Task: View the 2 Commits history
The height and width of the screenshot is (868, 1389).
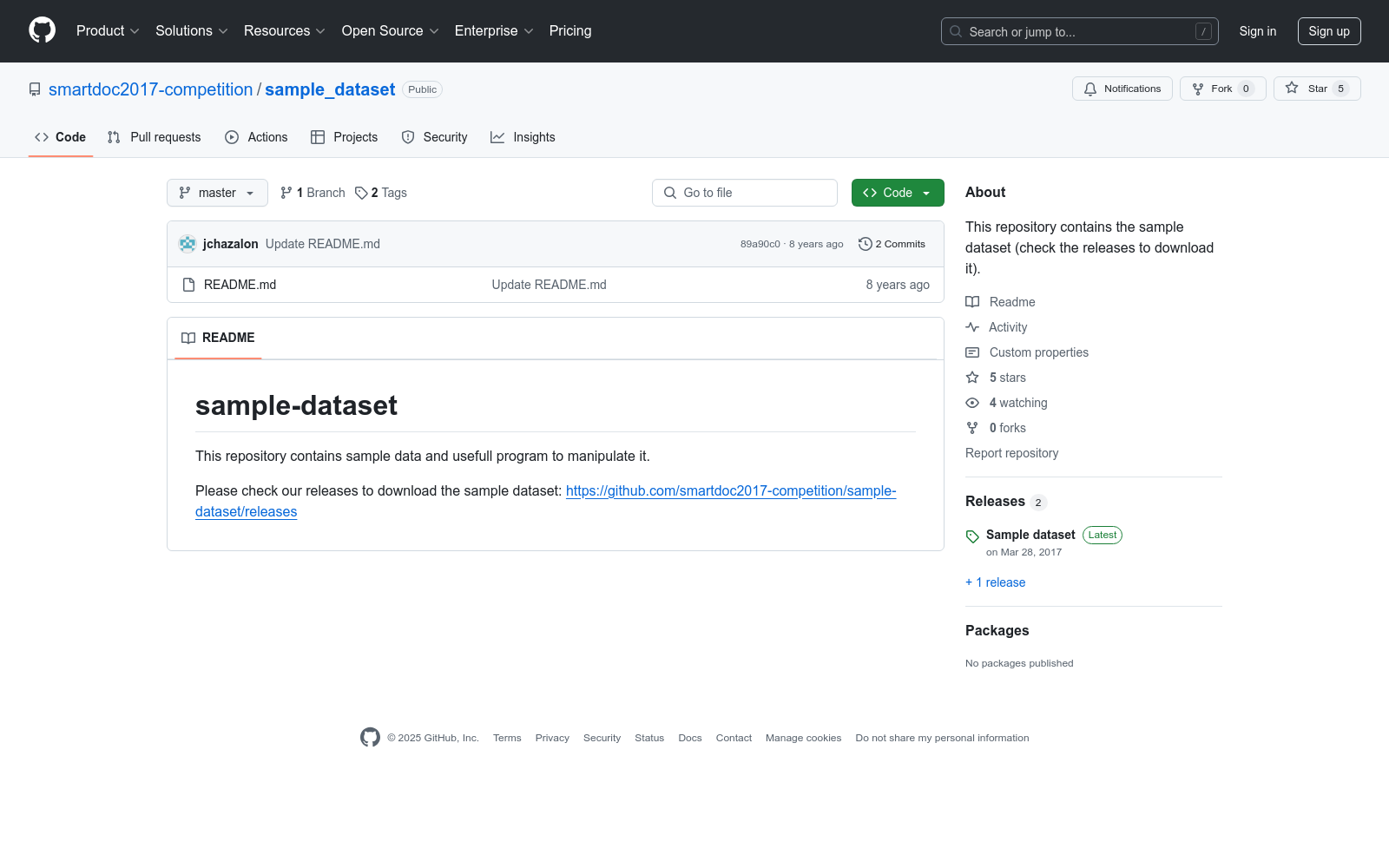Action: click(x=892, y=244)
